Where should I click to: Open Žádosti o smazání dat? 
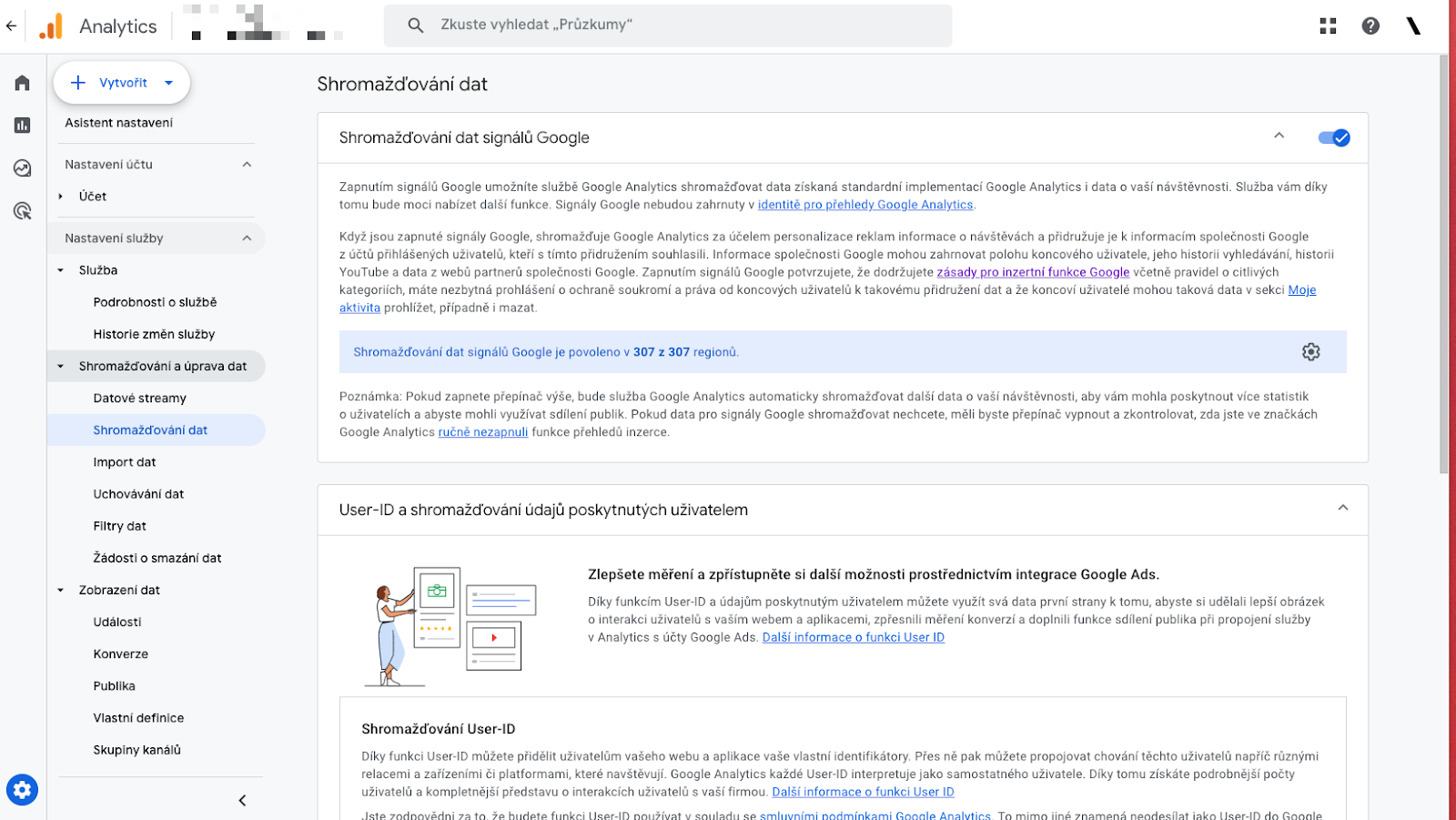point(157,558)
